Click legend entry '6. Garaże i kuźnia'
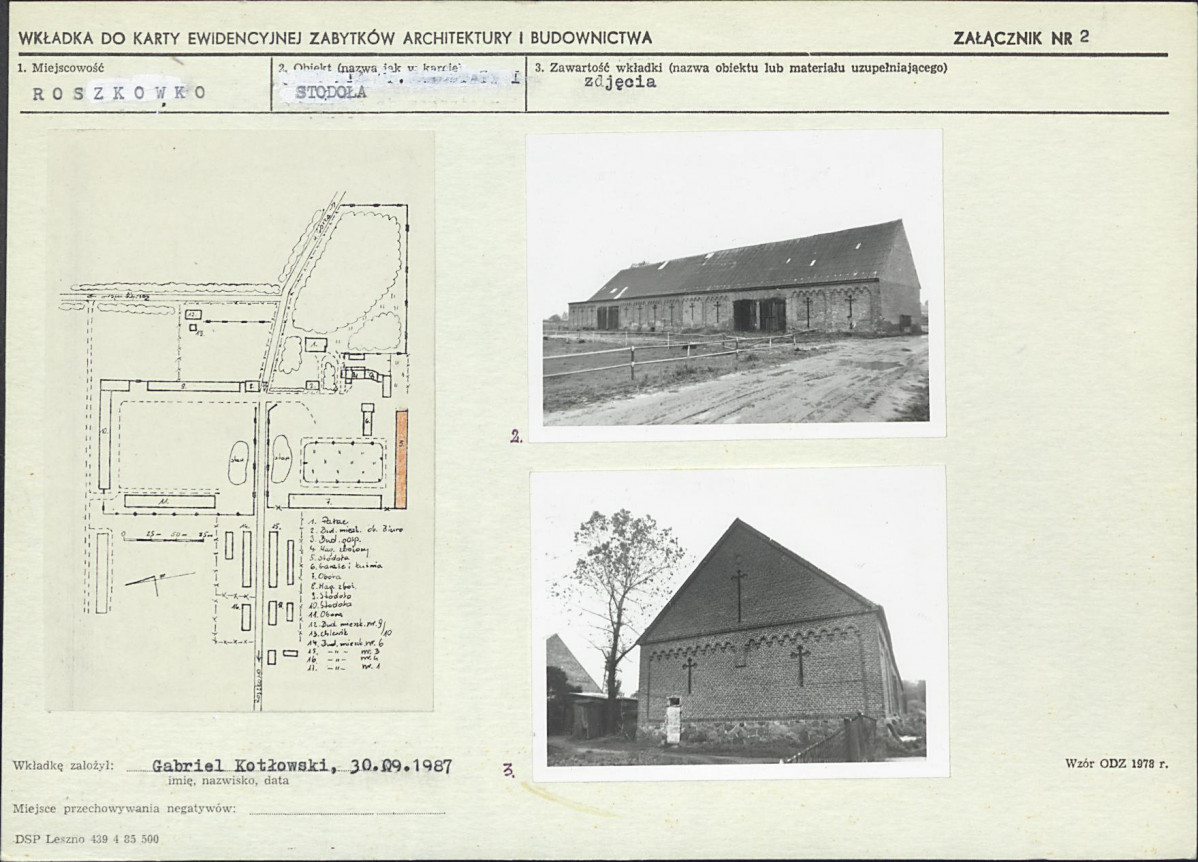 click(345, 567)
